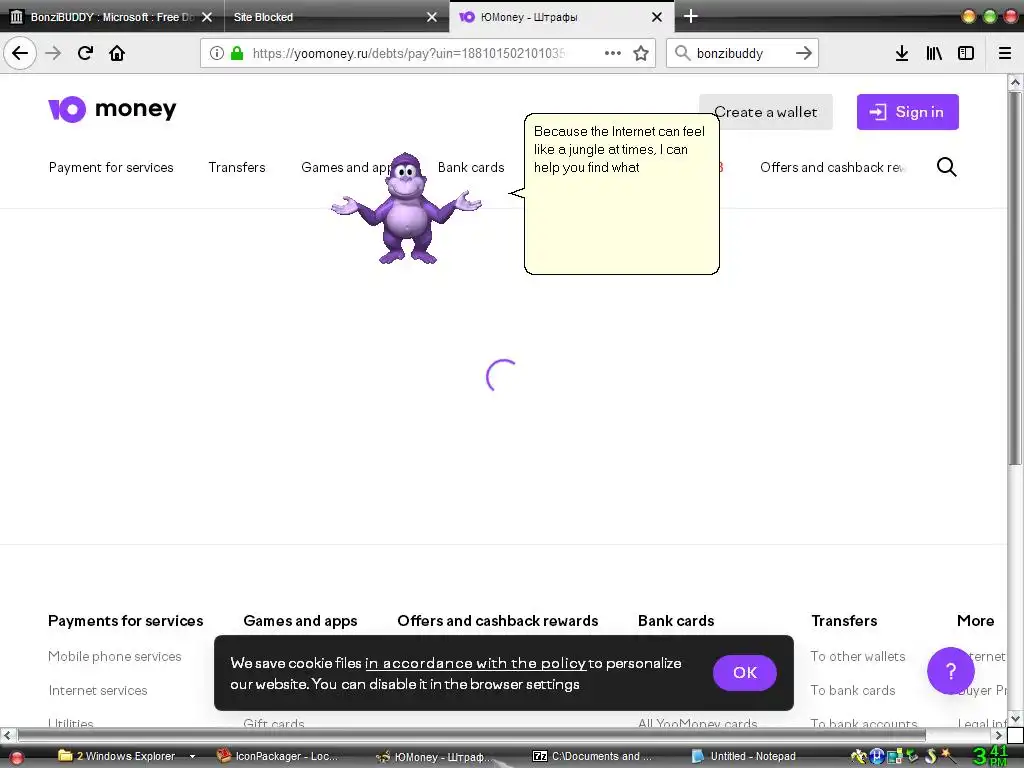Open the Internet services footer link

coord(98,690)
